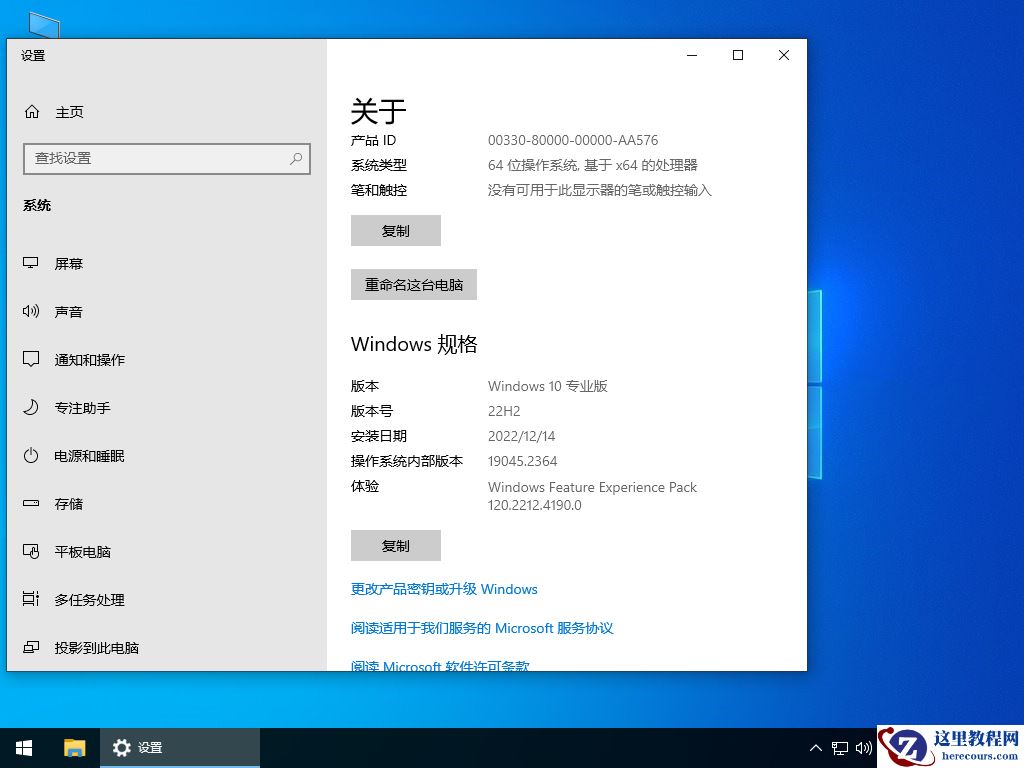The image size is (1024, 768).
Task: Click the 查找设置 search box
Action: (x=166, y=158)
